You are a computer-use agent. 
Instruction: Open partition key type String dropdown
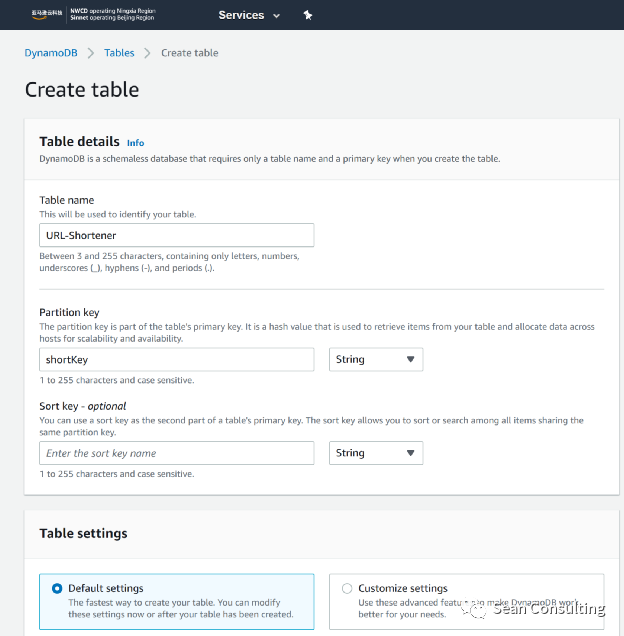coord(376,359)
